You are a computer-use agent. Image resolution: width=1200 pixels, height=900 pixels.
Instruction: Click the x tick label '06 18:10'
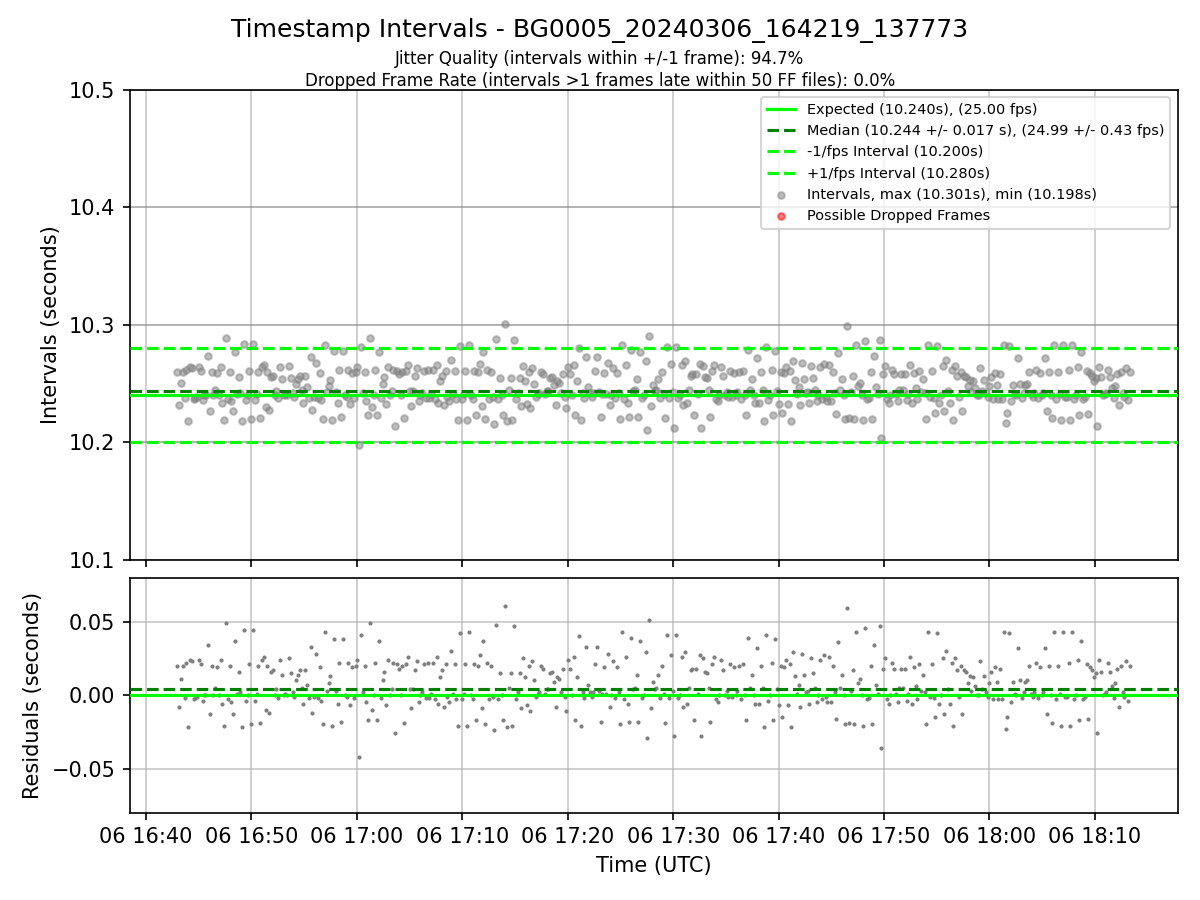click(1094, 835)
